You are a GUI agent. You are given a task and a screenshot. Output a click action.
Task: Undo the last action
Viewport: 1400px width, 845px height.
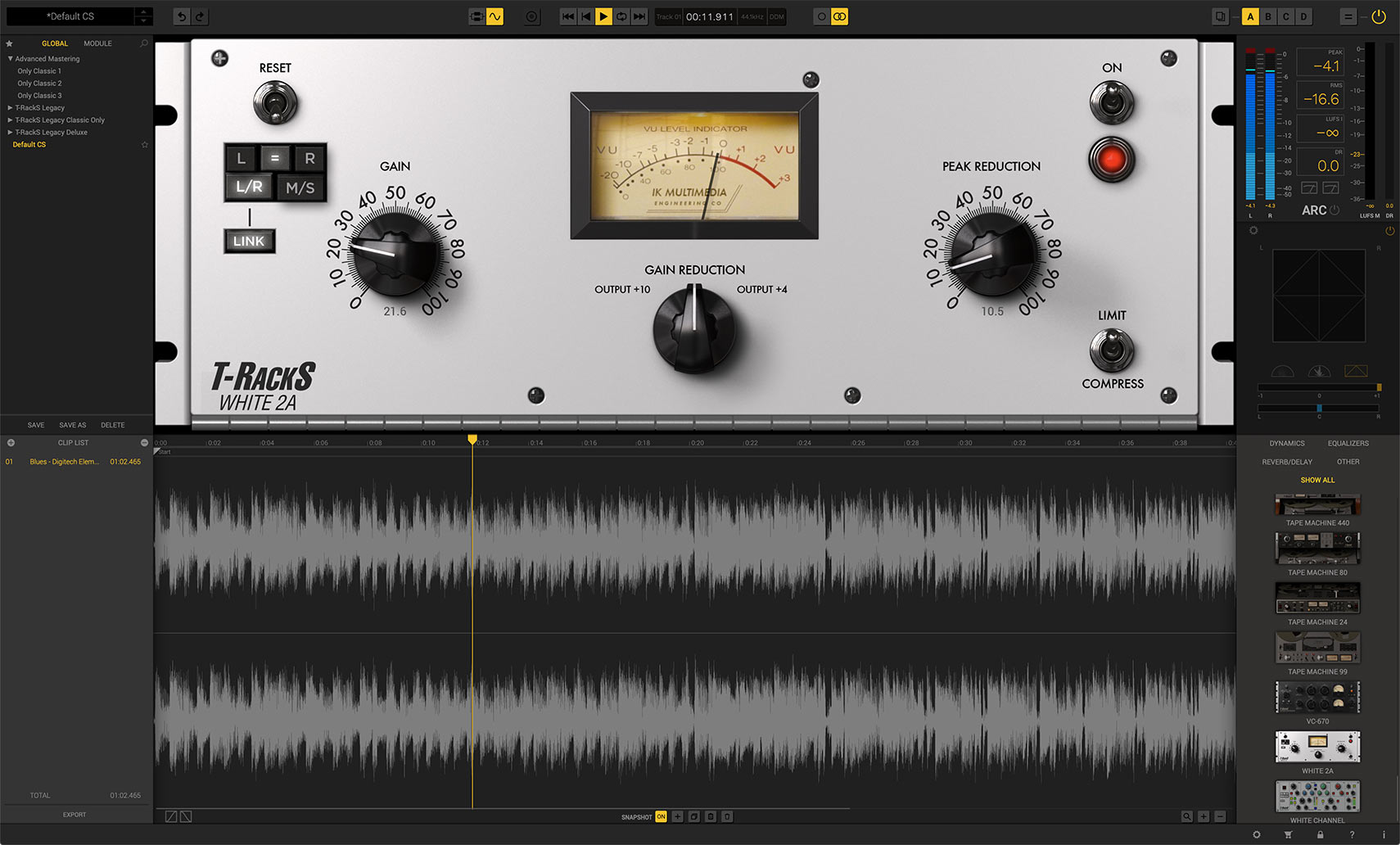182,16
